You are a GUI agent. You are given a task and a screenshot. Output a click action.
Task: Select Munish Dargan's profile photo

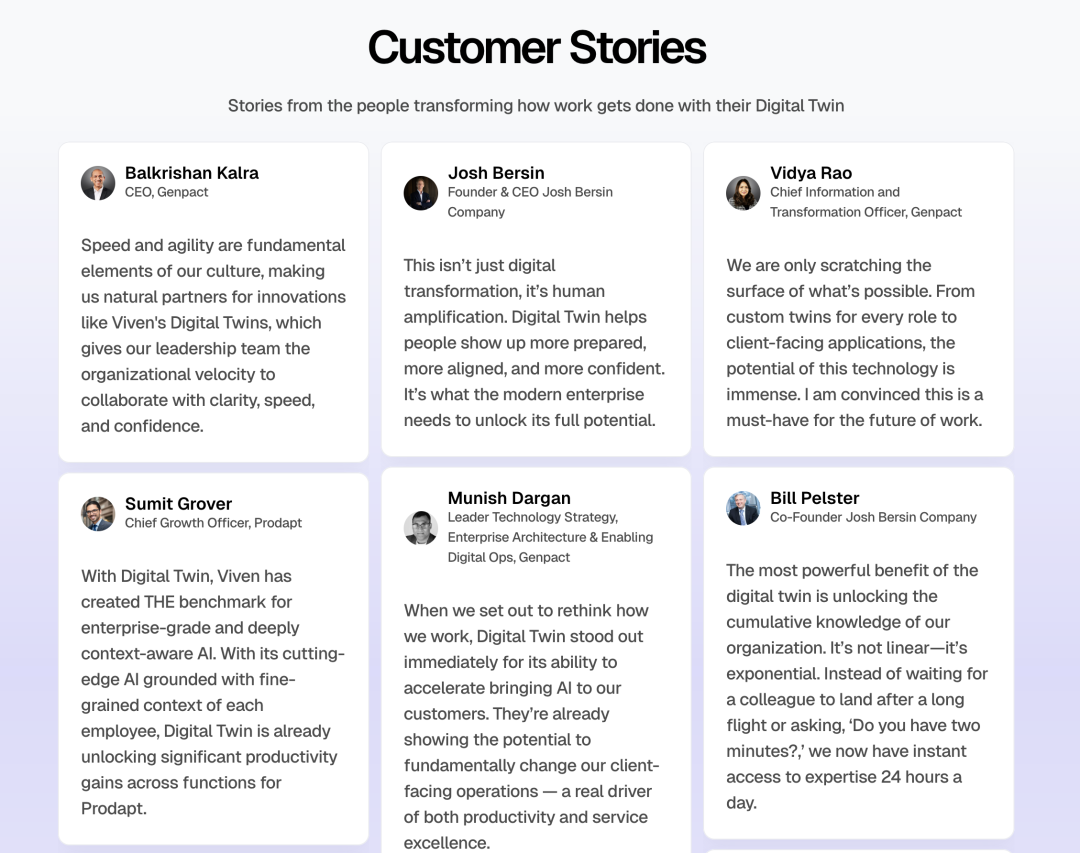tap(421, 528)
